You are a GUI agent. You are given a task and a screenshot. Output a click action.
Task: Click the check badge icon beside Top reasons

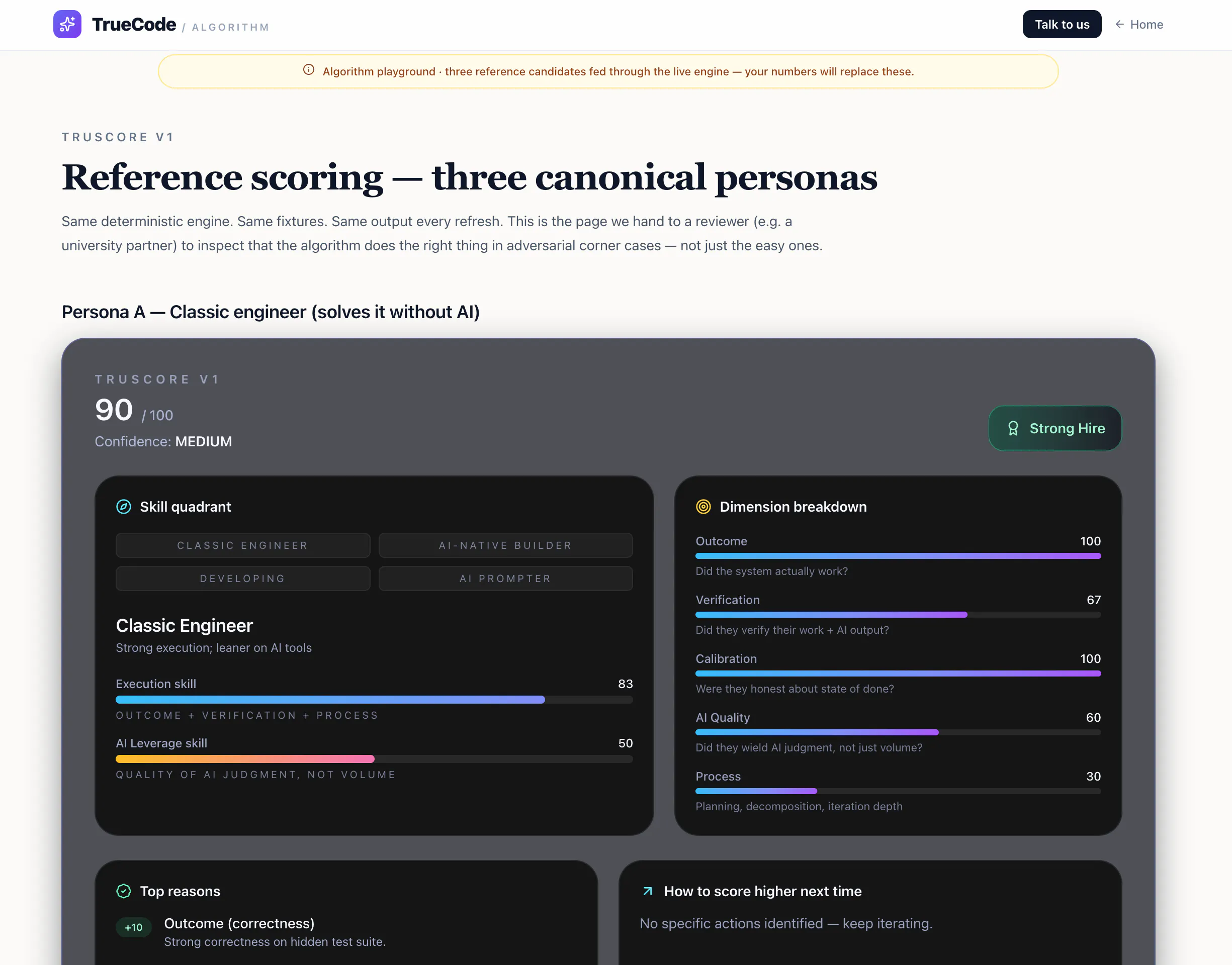click(124, 891)
